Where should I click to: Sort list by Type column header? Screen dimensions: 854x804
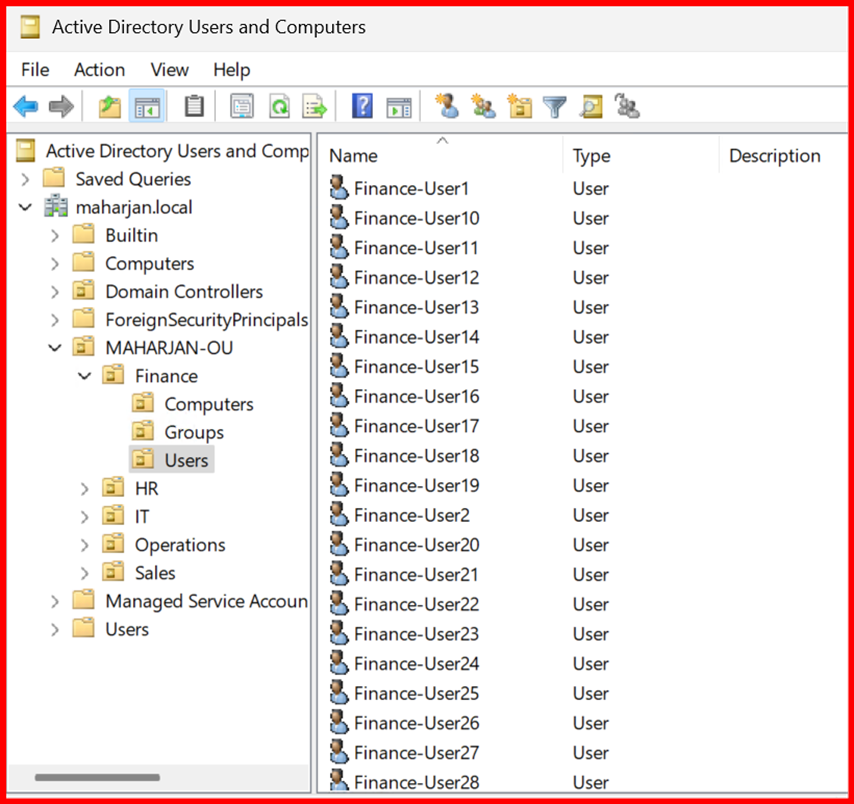click(591, 156)
